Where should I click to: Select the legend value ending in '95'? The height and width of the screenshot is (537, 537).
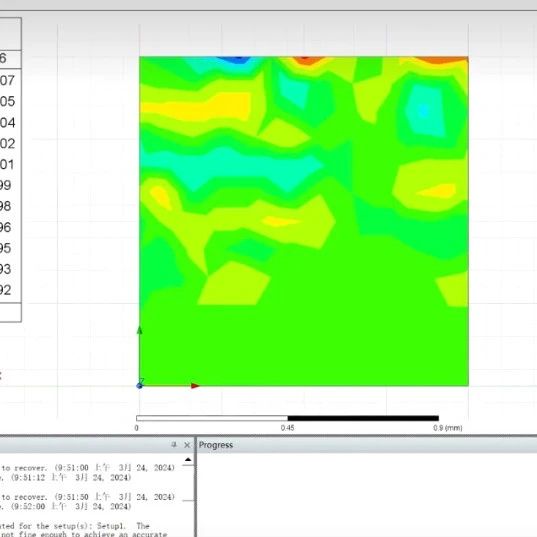6,248
